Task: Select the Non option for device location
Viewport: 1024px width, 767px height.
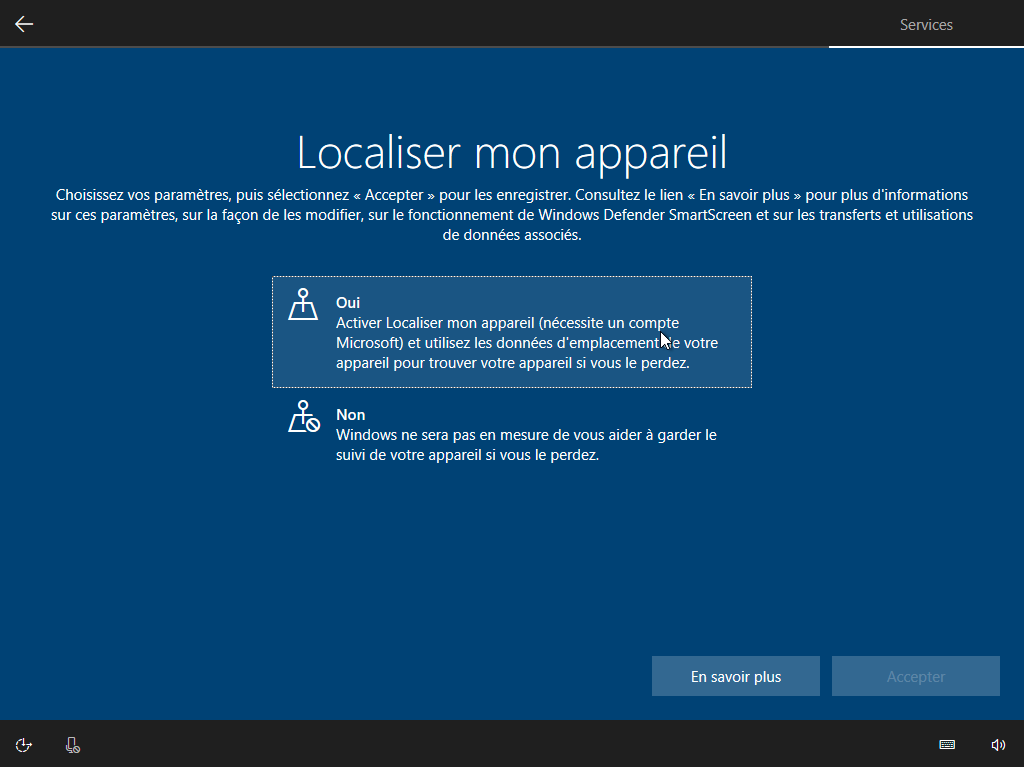Action: (512, 434)
